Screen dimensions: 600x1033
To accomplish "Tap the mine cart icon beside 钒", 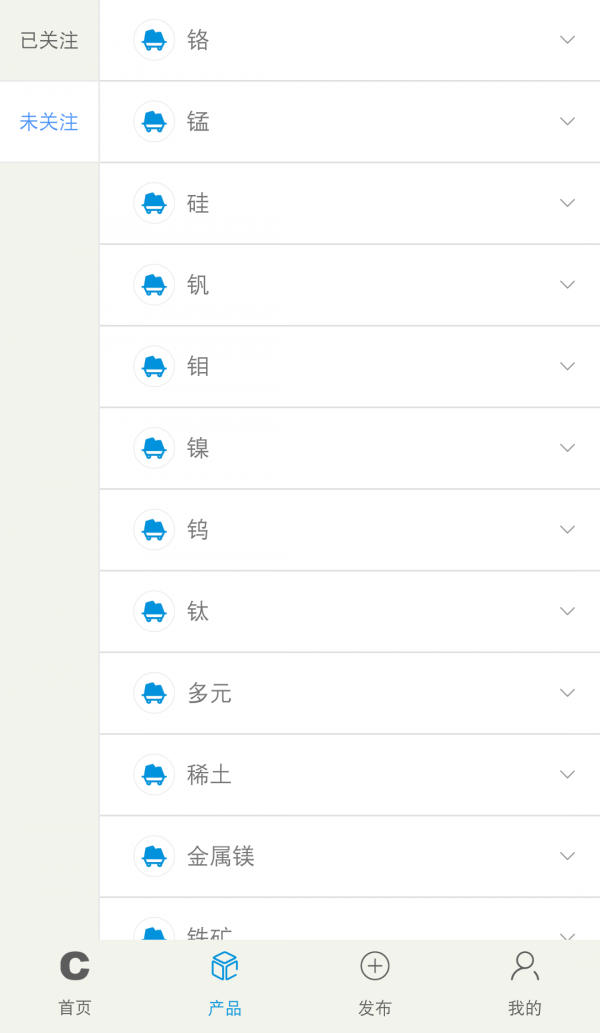I will click(154, 285).
